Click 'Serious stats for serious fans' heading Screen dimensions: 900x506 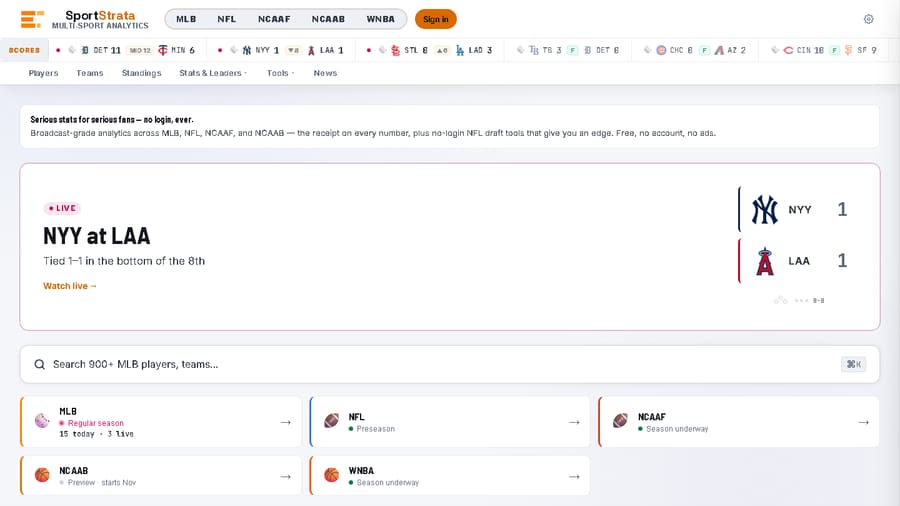tap(111, 120)
